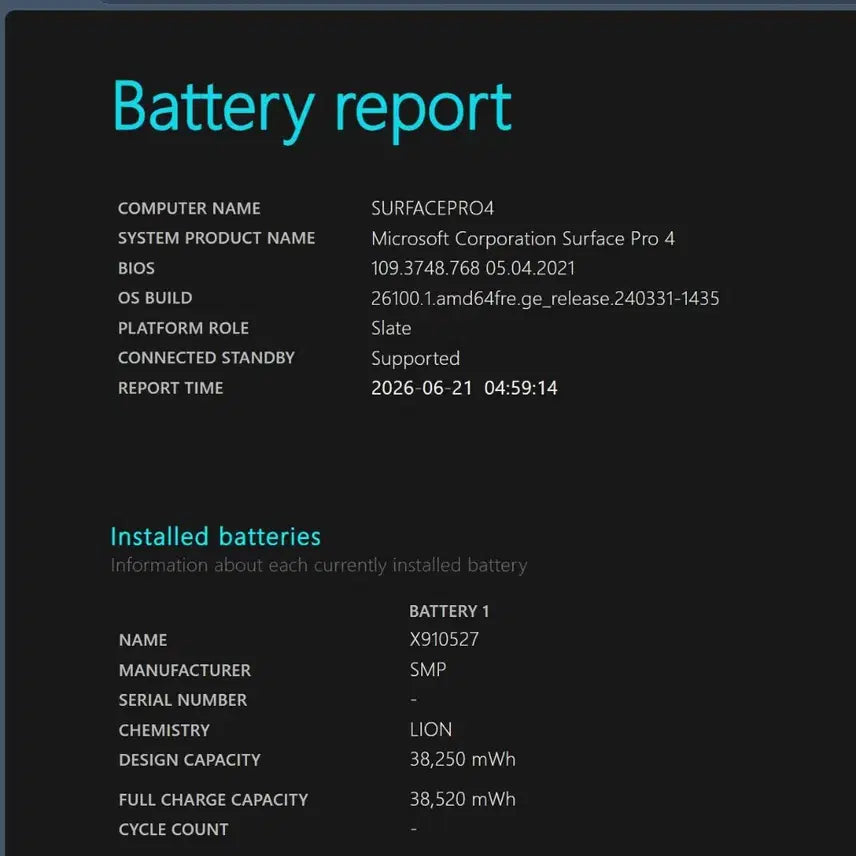Click the report time 2026-06-21 04:59:14
Viewport: 856px width, 856px height.
(464, 388)
